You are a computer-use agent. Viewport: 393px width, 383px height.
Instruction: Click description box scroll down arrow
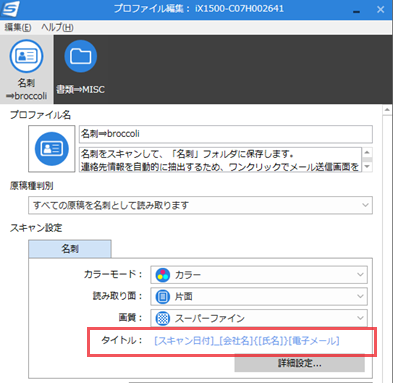367,166
